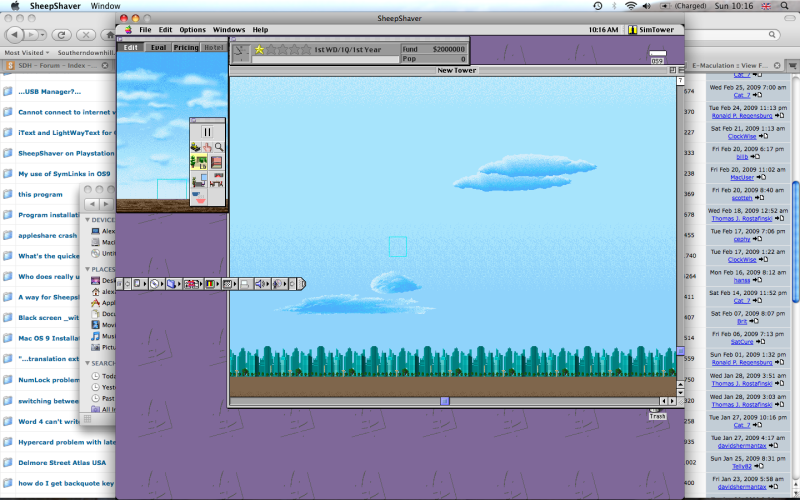800x500 pixels.
Task: Open the rainbow Apple menu
Action: click(x=129, y=30)
